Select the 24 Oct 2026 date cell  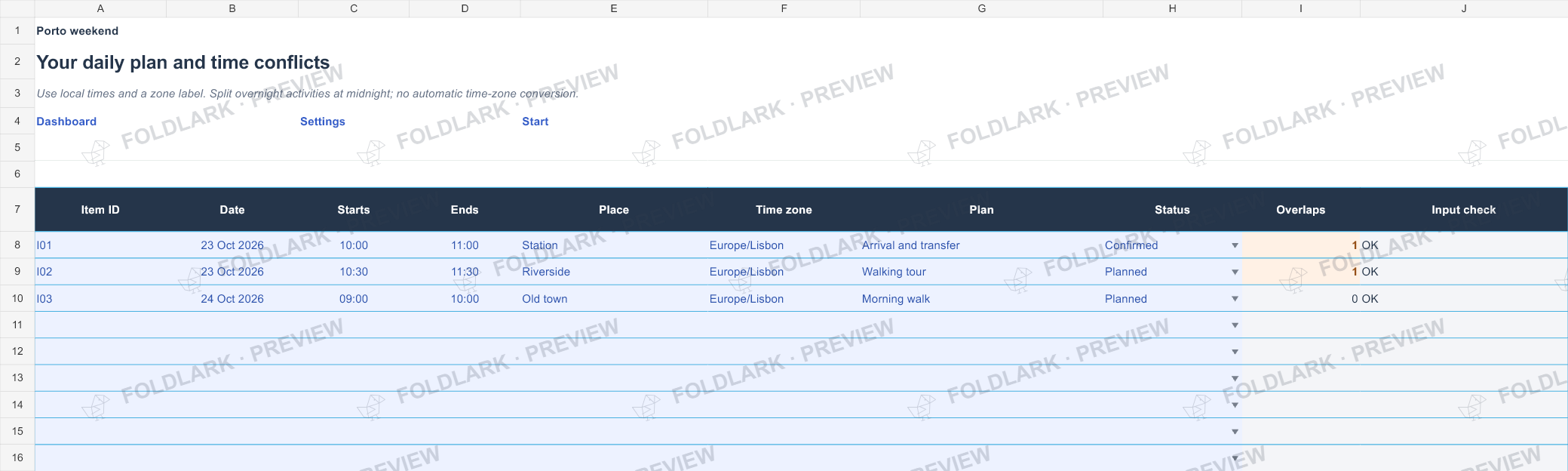(x=232, y=299)
